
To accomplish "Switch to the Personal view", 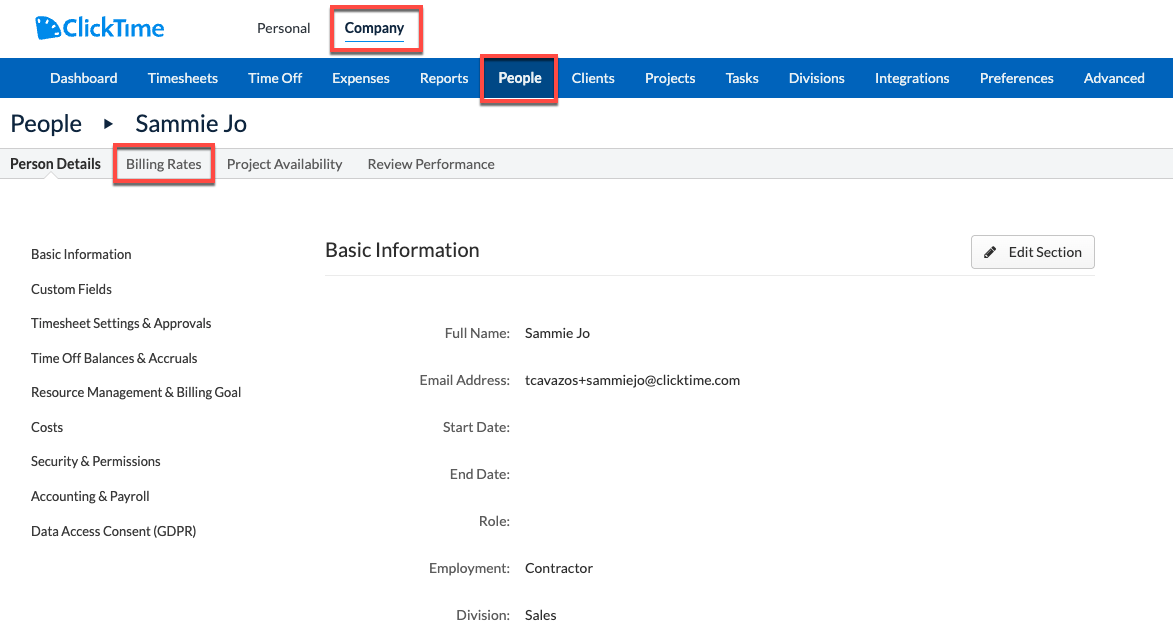I will click(284, 28).
